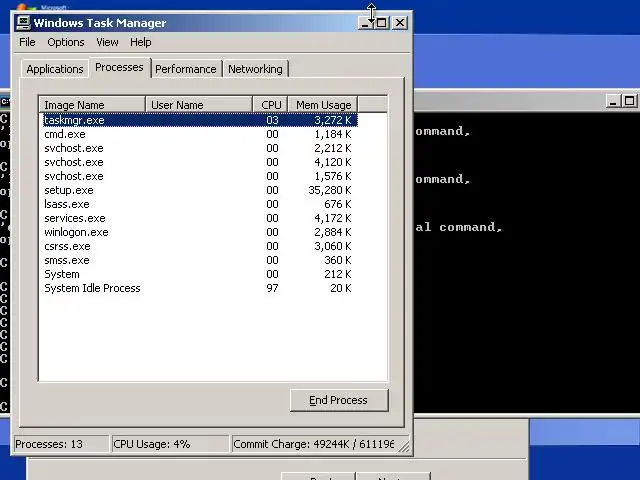Open the Help menu

pos(141,42)
